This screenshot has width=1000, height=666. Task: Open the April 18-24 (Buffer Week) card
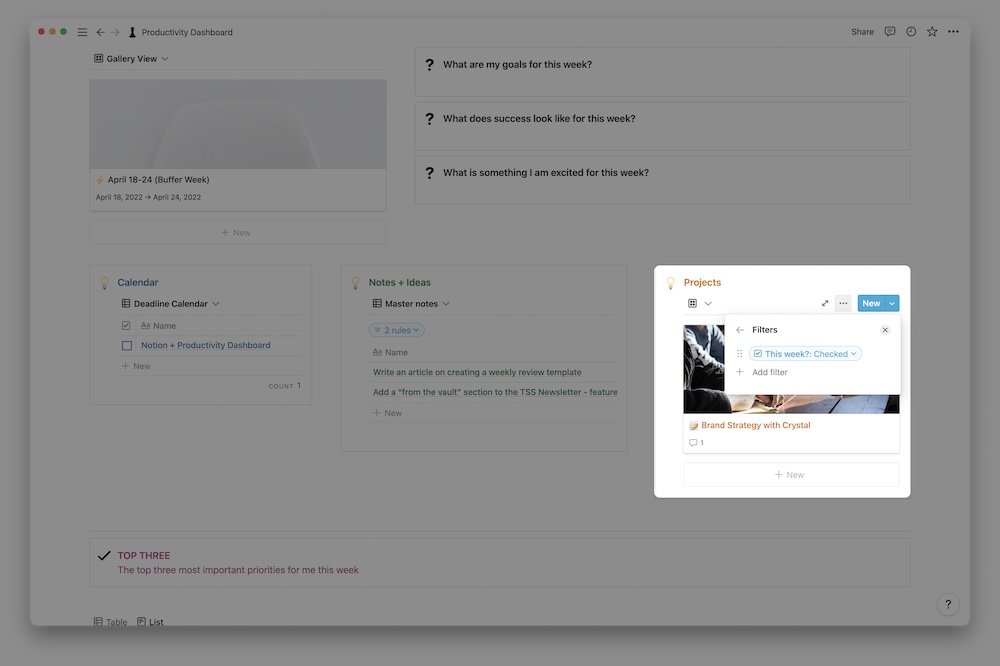coord(238,145)
